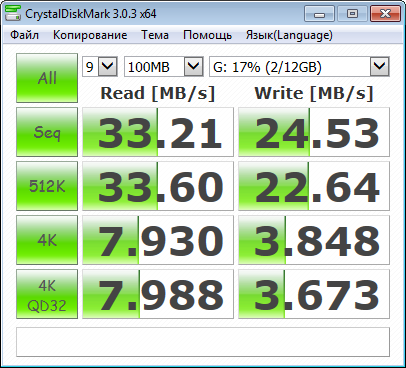
Task: Start the Seq benchmark test
Action: 47,132
